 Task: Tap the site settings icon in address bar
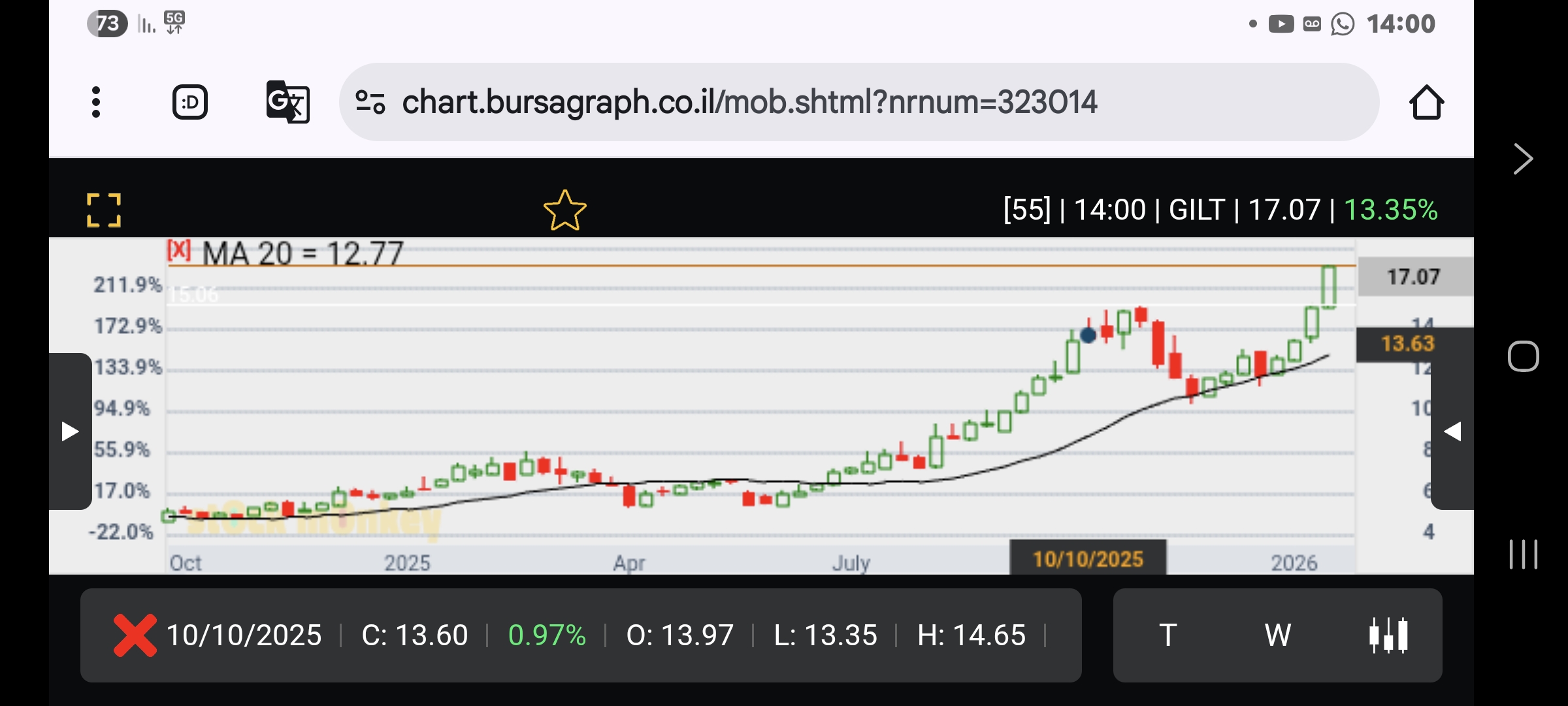(370, 102)
